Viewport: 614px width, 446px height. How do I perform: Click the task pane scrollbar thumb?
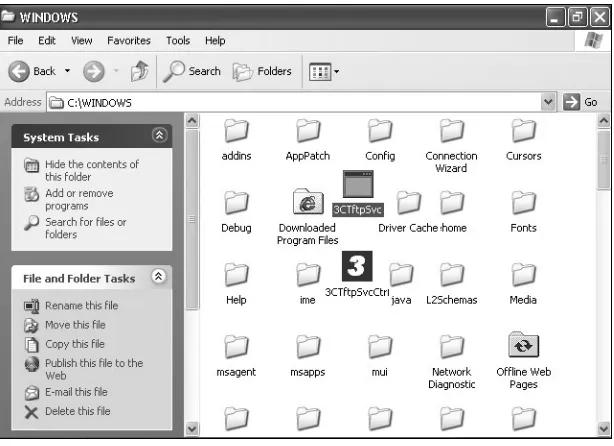[192, 220]
